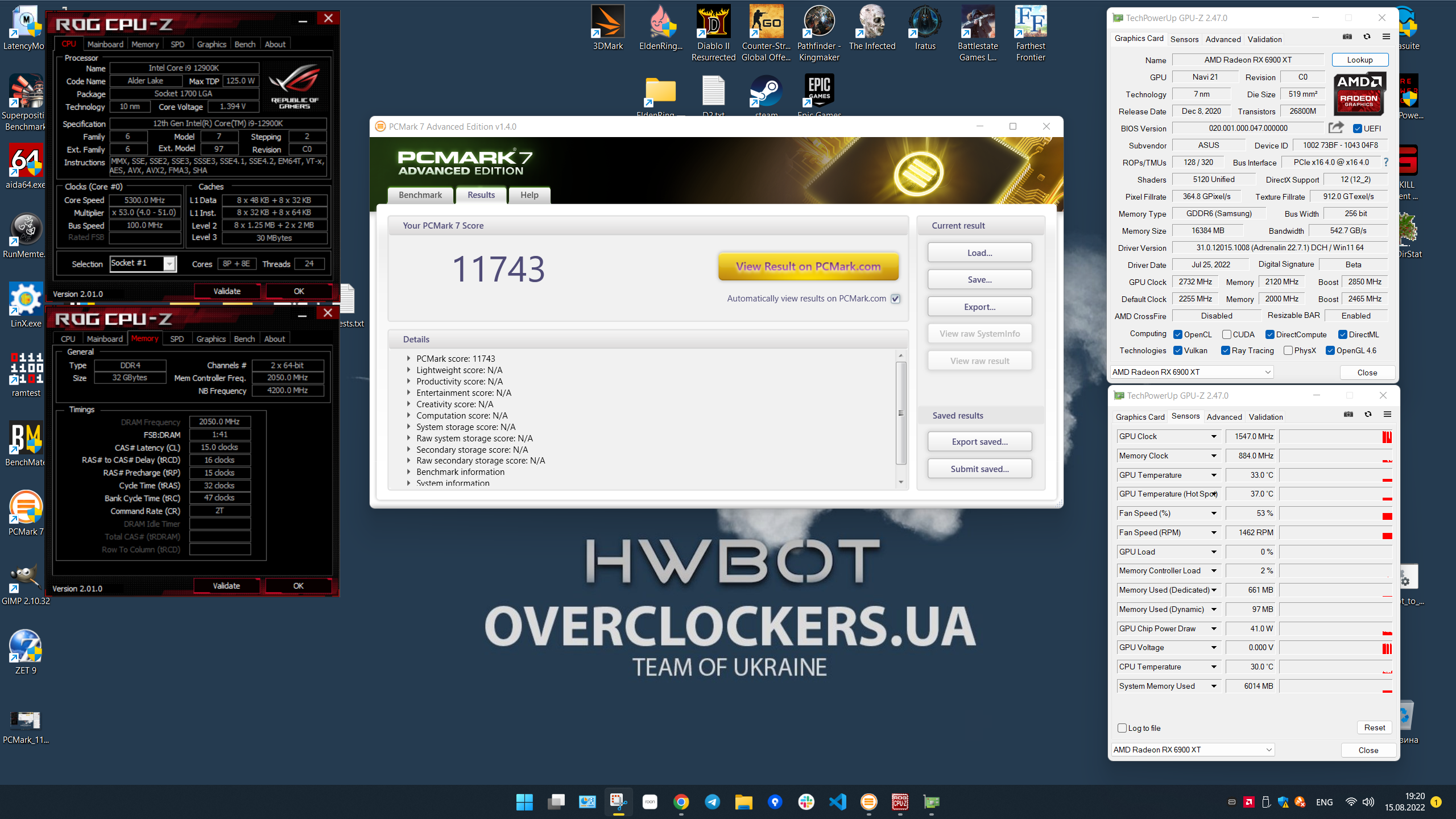Viewport: 1456px width, 819px height.
Task: Click Validate in the top CPU-Z window
Action: pyautogui.click(x=227, y=291)
